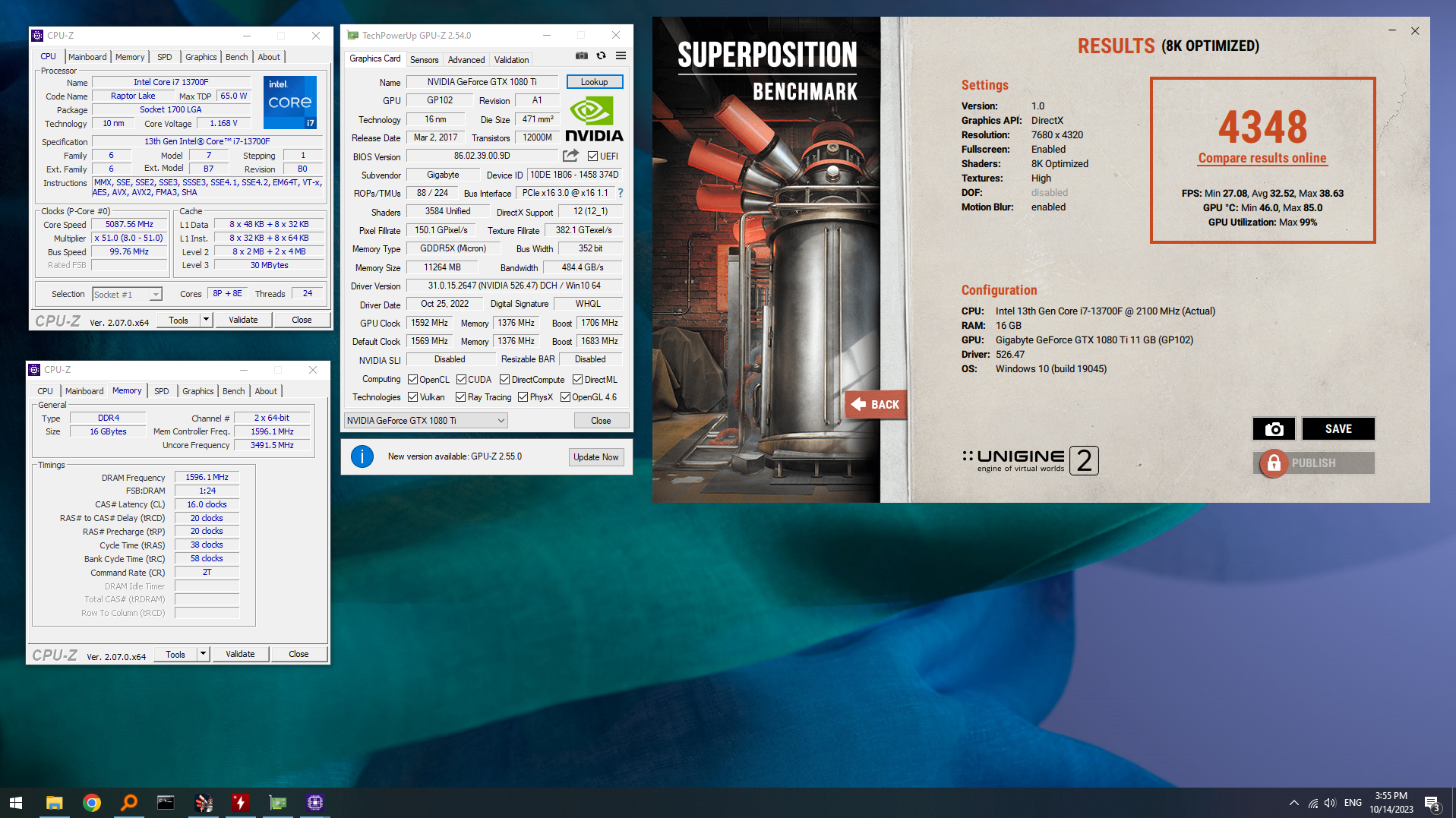Open the Advanced tab in GPU-Z
The width and height of the screenshot is (1456, 818).
[466, 60]
